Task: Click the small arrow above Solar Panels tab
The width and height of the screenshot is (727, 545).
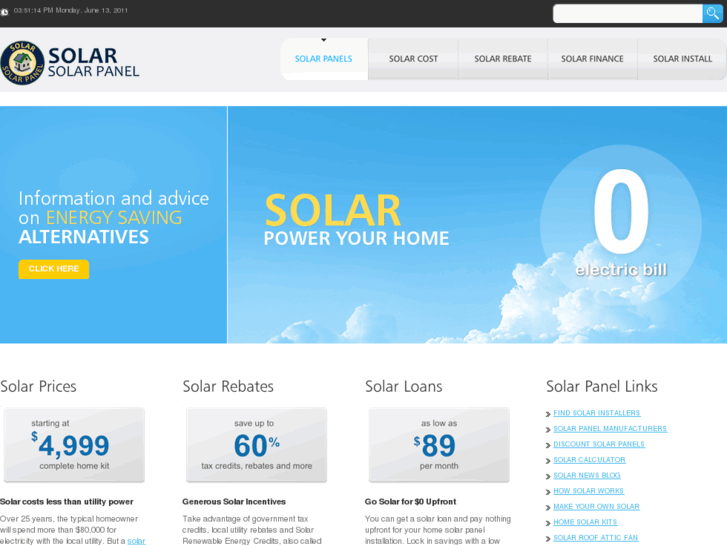Action: click(x=324, y=40)
